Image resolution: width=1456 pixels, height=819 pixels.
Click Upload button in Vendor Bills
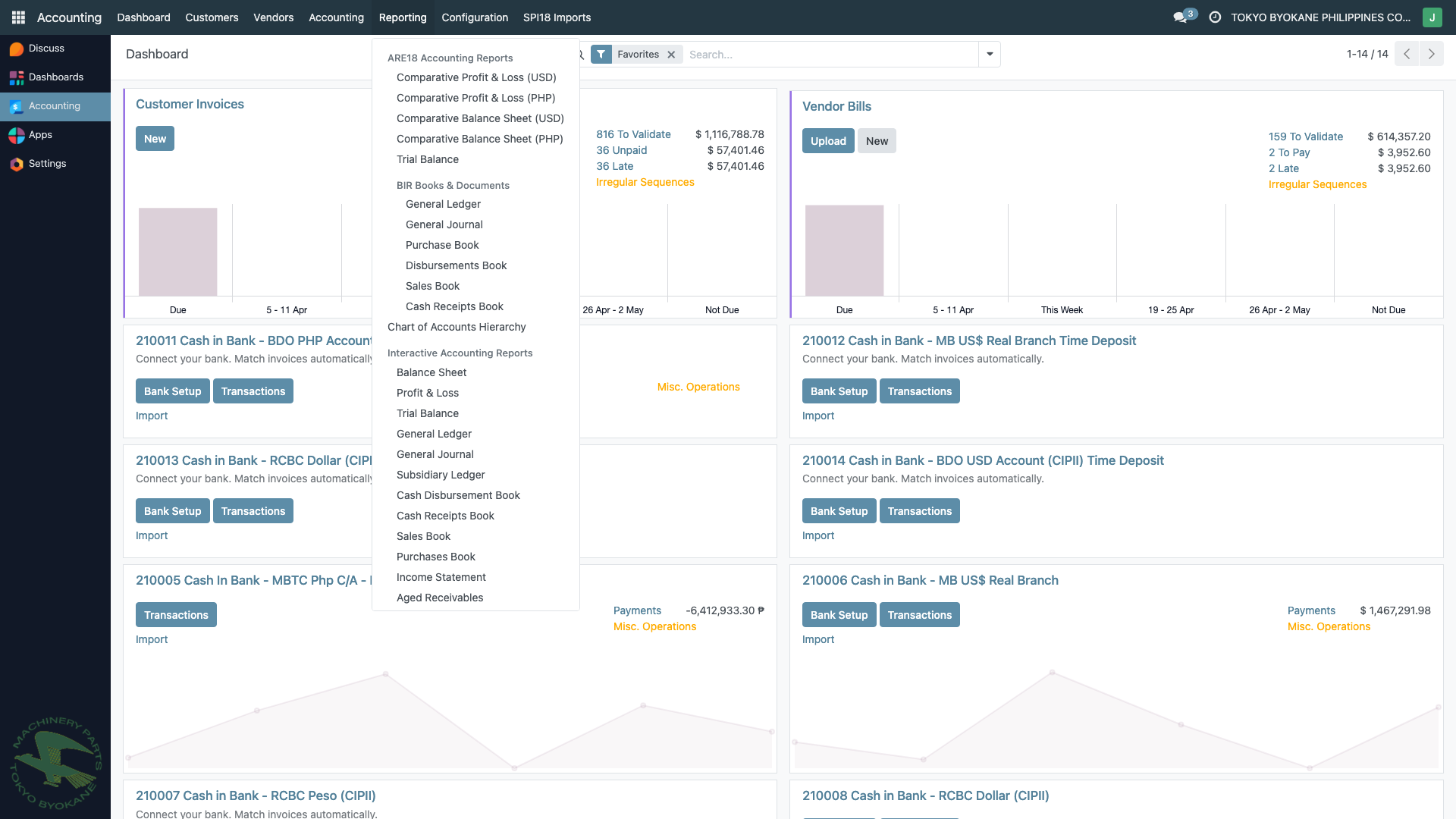(828, 141)
